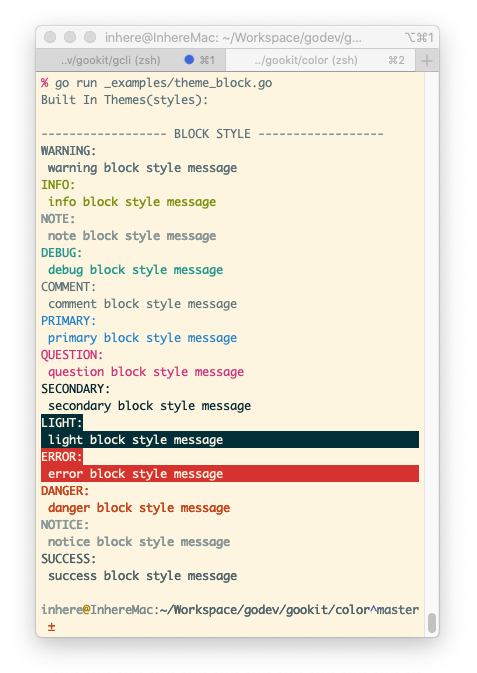Screen dimensions: 477x673
Task: Click the 'go run _examples/theme_block.go' command
Action: click(163, 83)
